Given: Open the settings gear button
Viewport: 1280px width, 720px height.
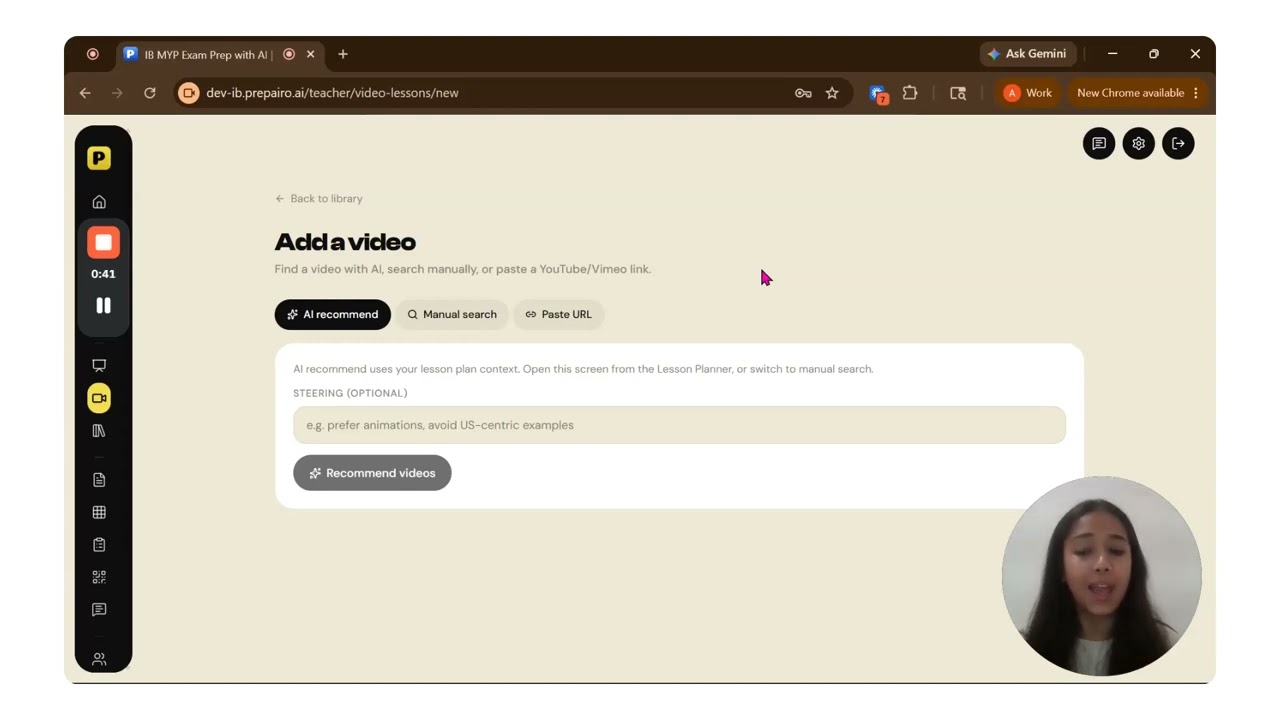Looking at the screenshot, I should (1138, 143).
